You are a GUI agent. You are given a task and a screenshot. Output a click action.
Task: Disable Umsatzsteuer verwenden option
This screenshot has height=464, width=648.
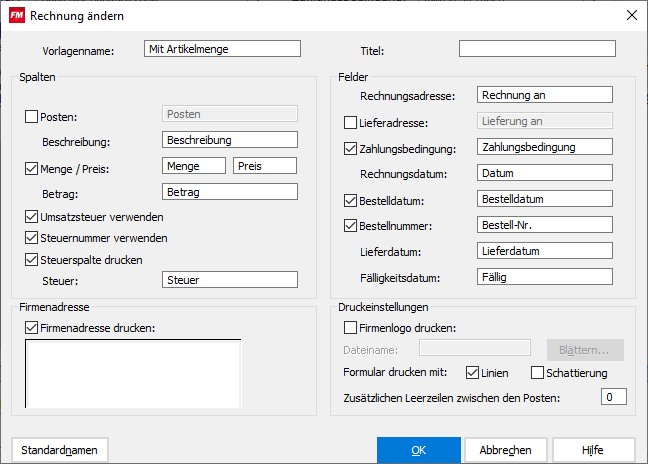[32, 217]
